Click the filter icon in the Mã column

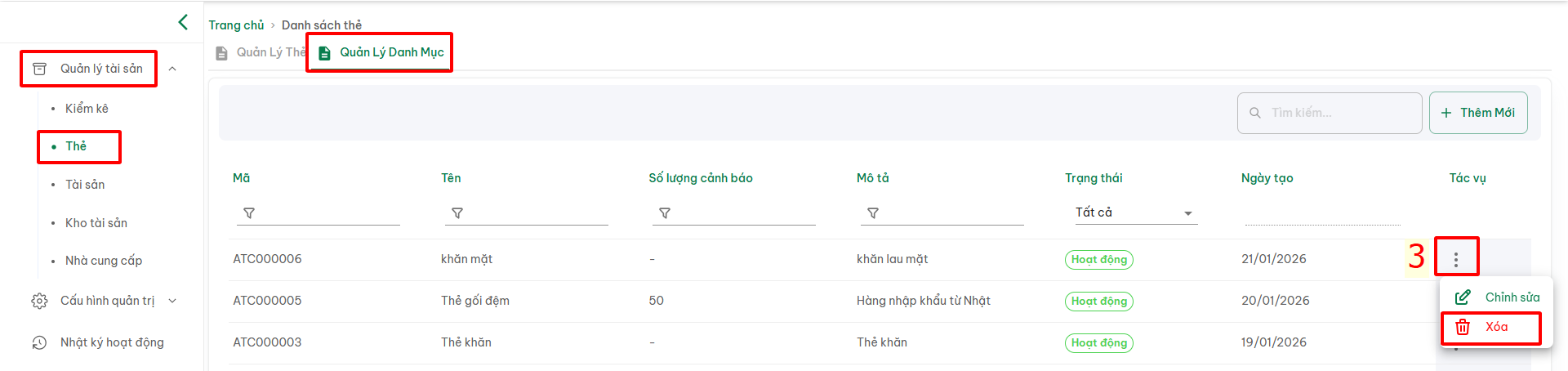click(x=249, y=213)
